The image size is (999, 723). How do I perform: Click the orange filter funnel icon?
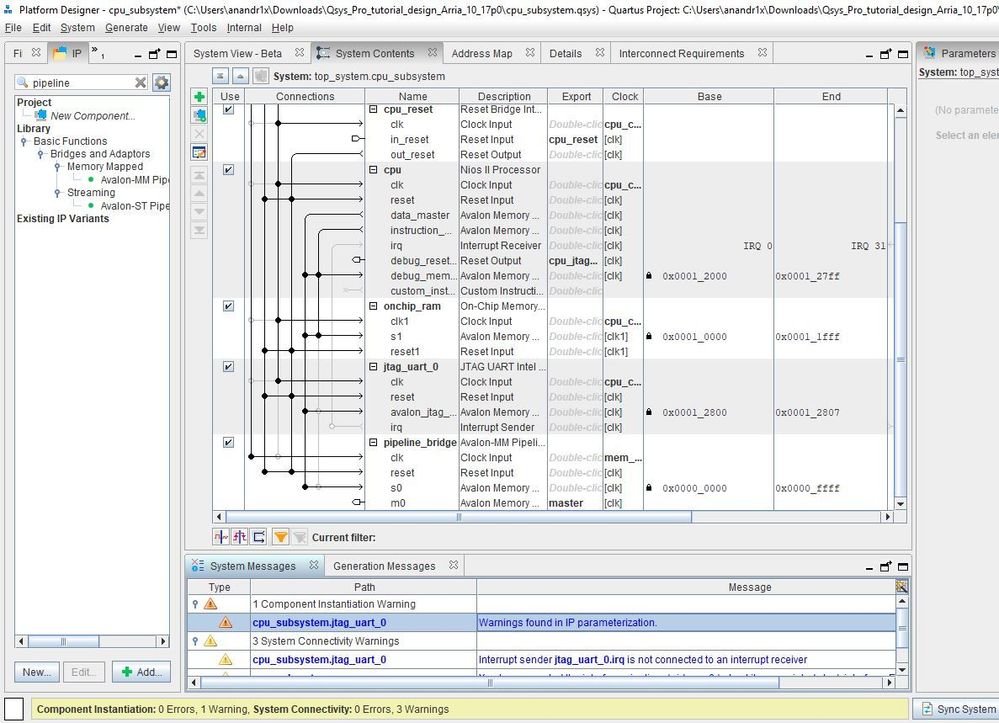point(281,537)
